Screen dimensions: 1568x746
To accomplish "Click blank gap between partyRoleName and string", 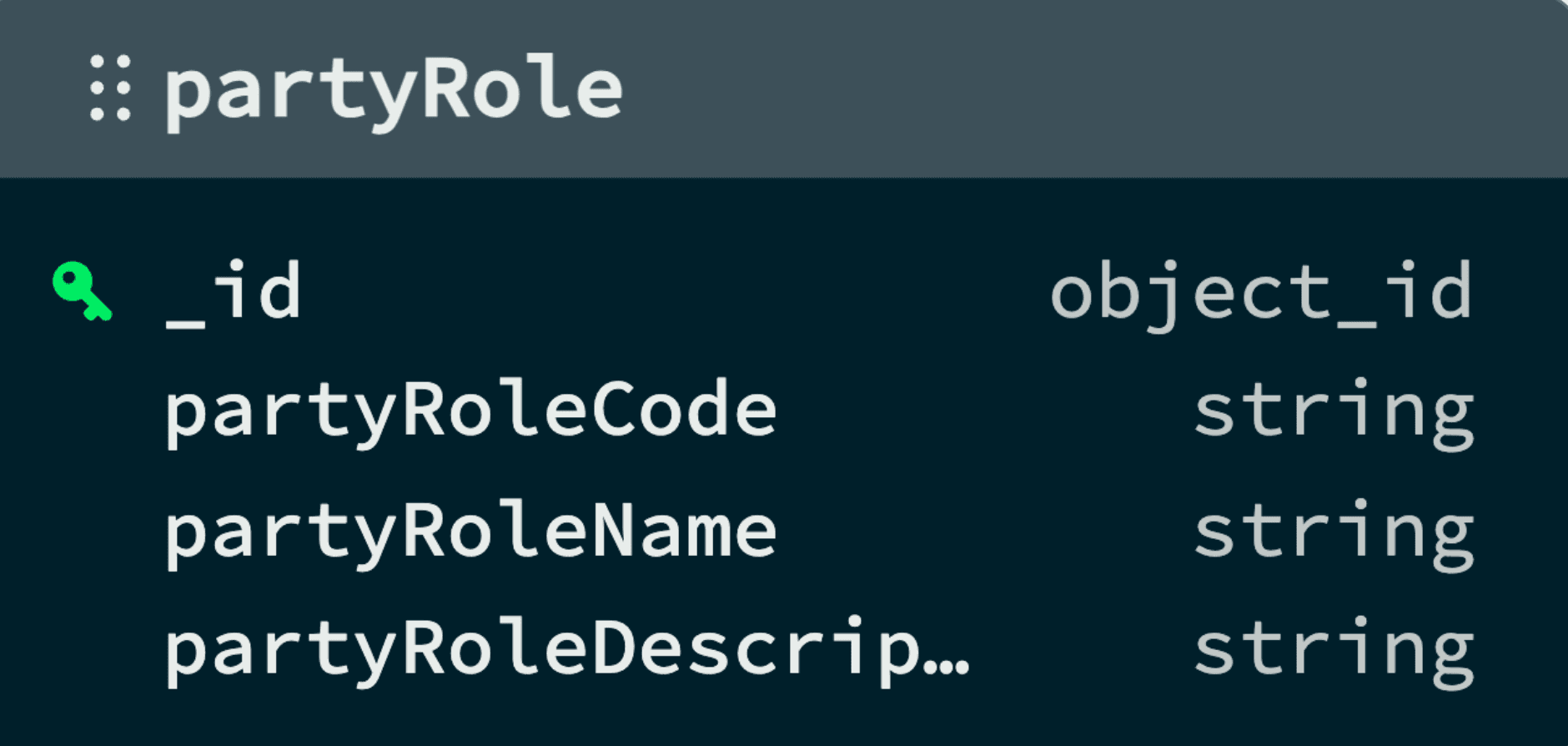I will tap(984, 532).
